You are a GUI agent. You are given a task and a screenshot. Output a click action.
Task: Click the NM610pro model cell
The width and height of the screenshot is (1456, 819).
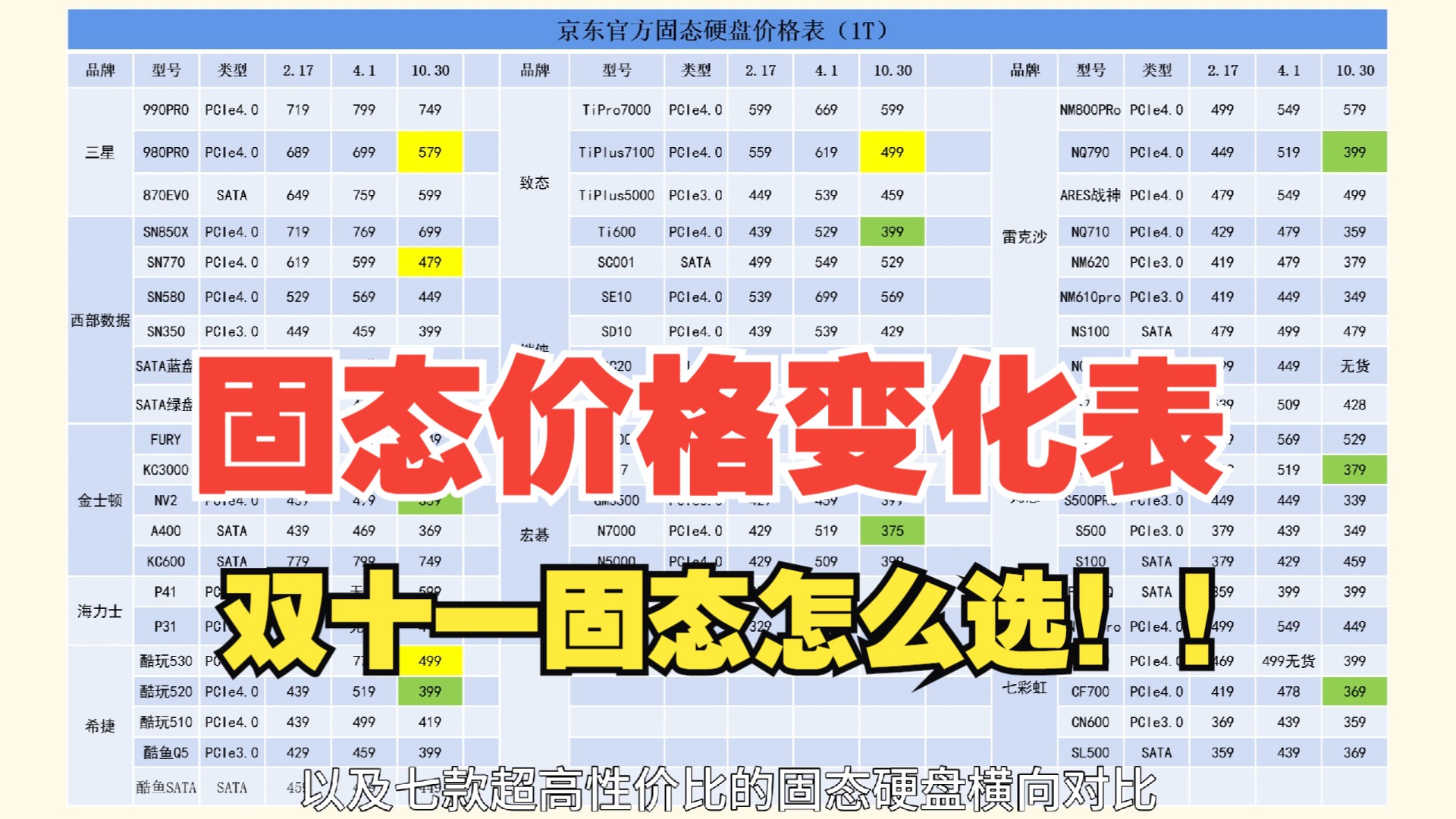(x=1090, y=297)
